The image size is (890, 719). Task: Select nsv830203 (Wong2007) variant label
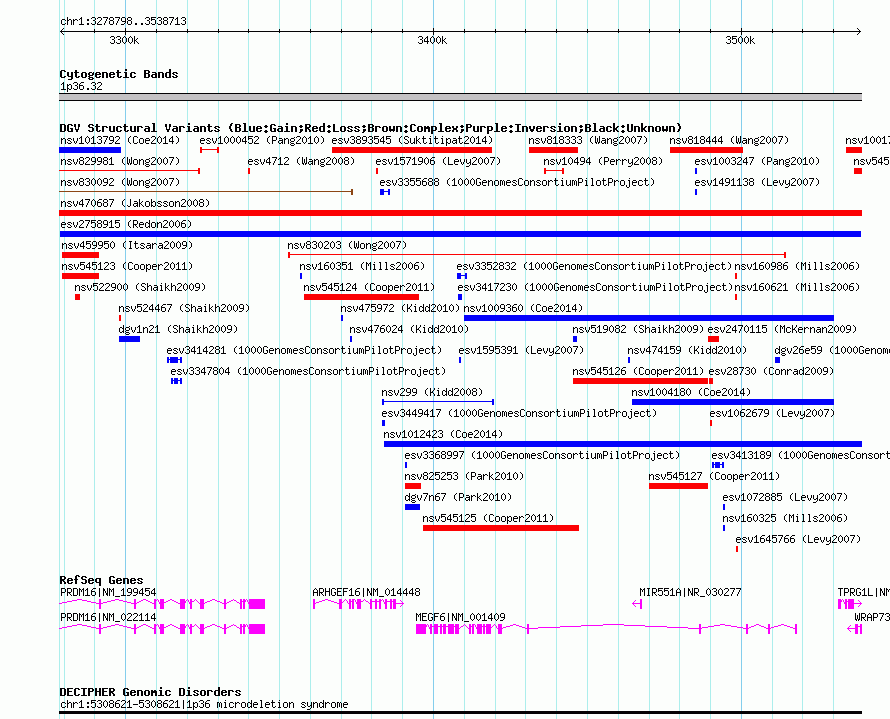pos(347,245)
